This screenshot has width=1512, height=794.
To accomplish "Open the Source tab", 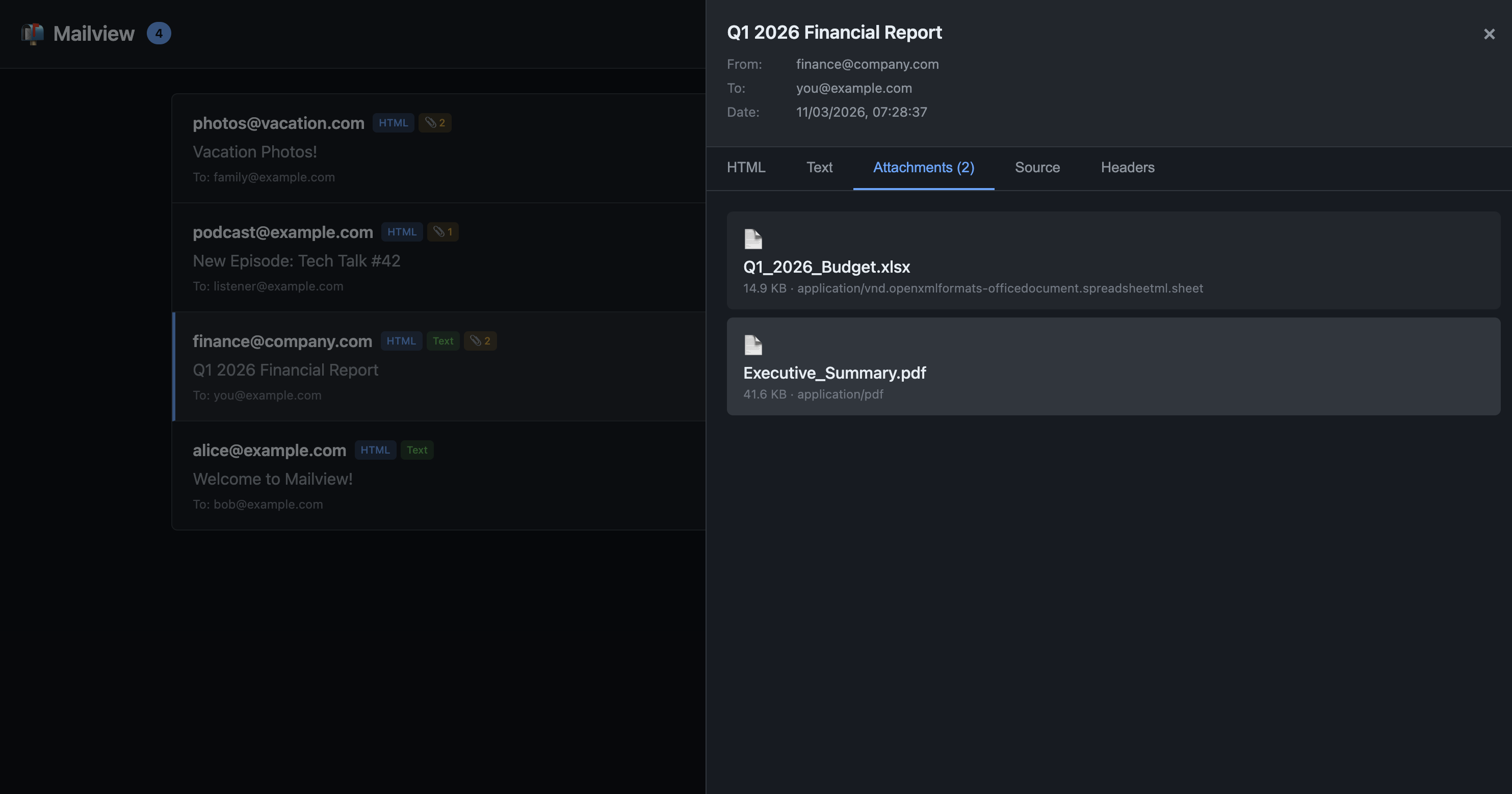I will coord(1037,168).
